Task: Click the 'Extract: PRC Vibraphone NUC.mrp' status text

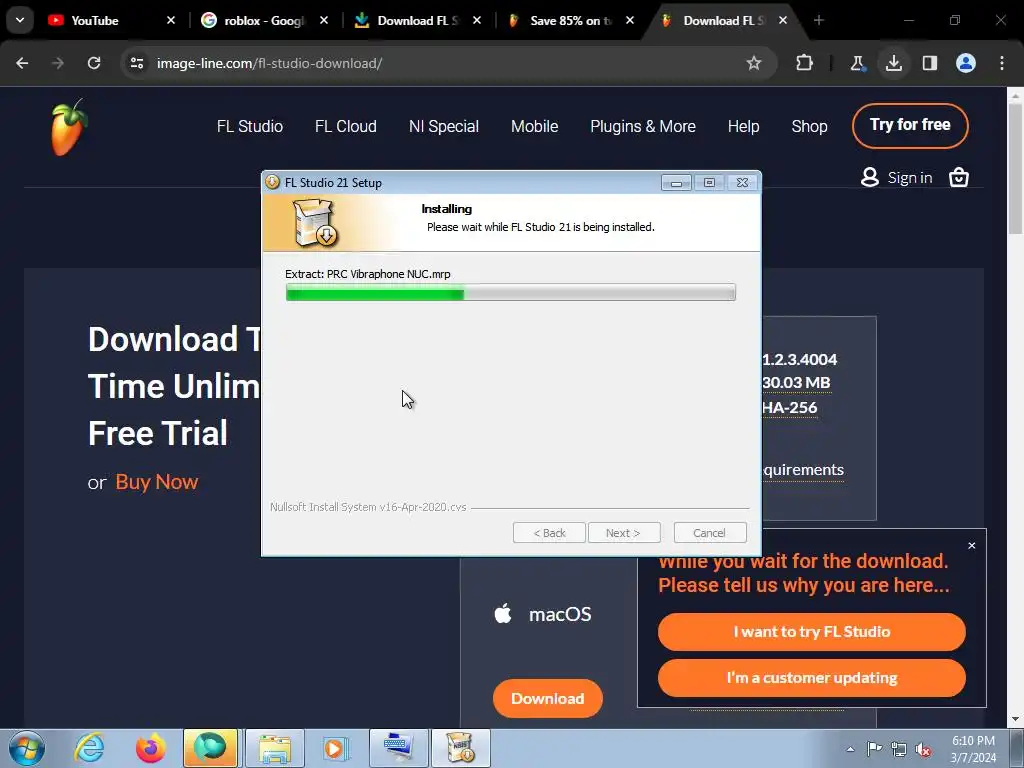Action: tap(368, 274)
